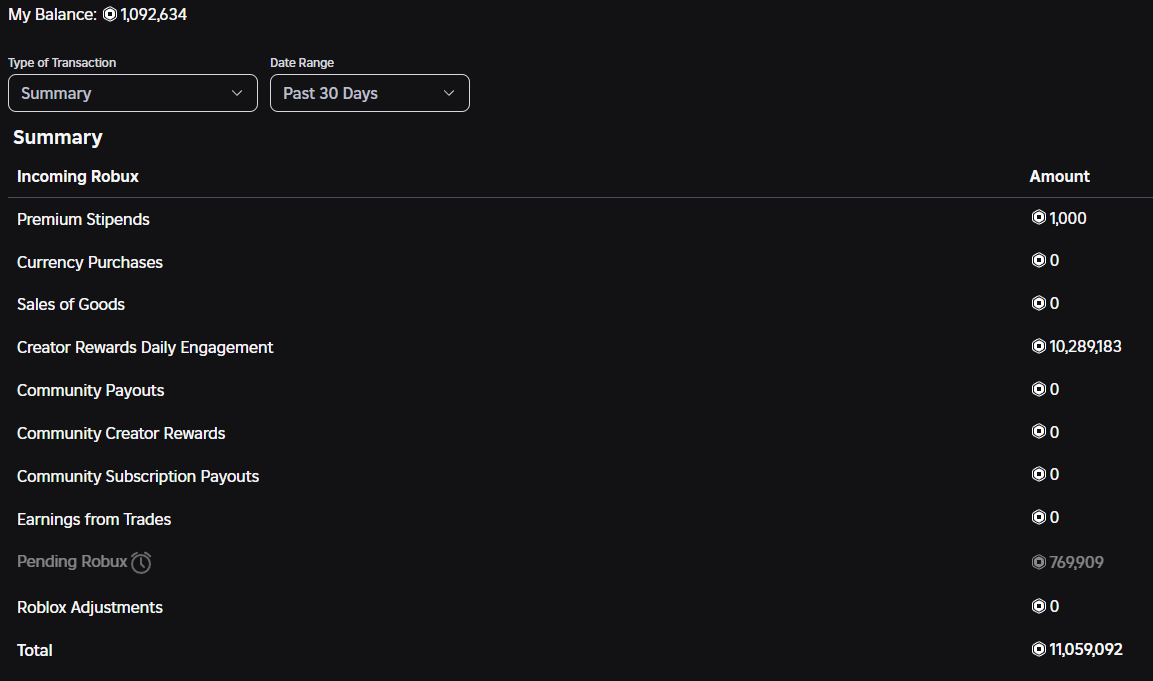Select the Sales of Goods row
Viewport: 1153px width, 681px height.
point(71,304)
